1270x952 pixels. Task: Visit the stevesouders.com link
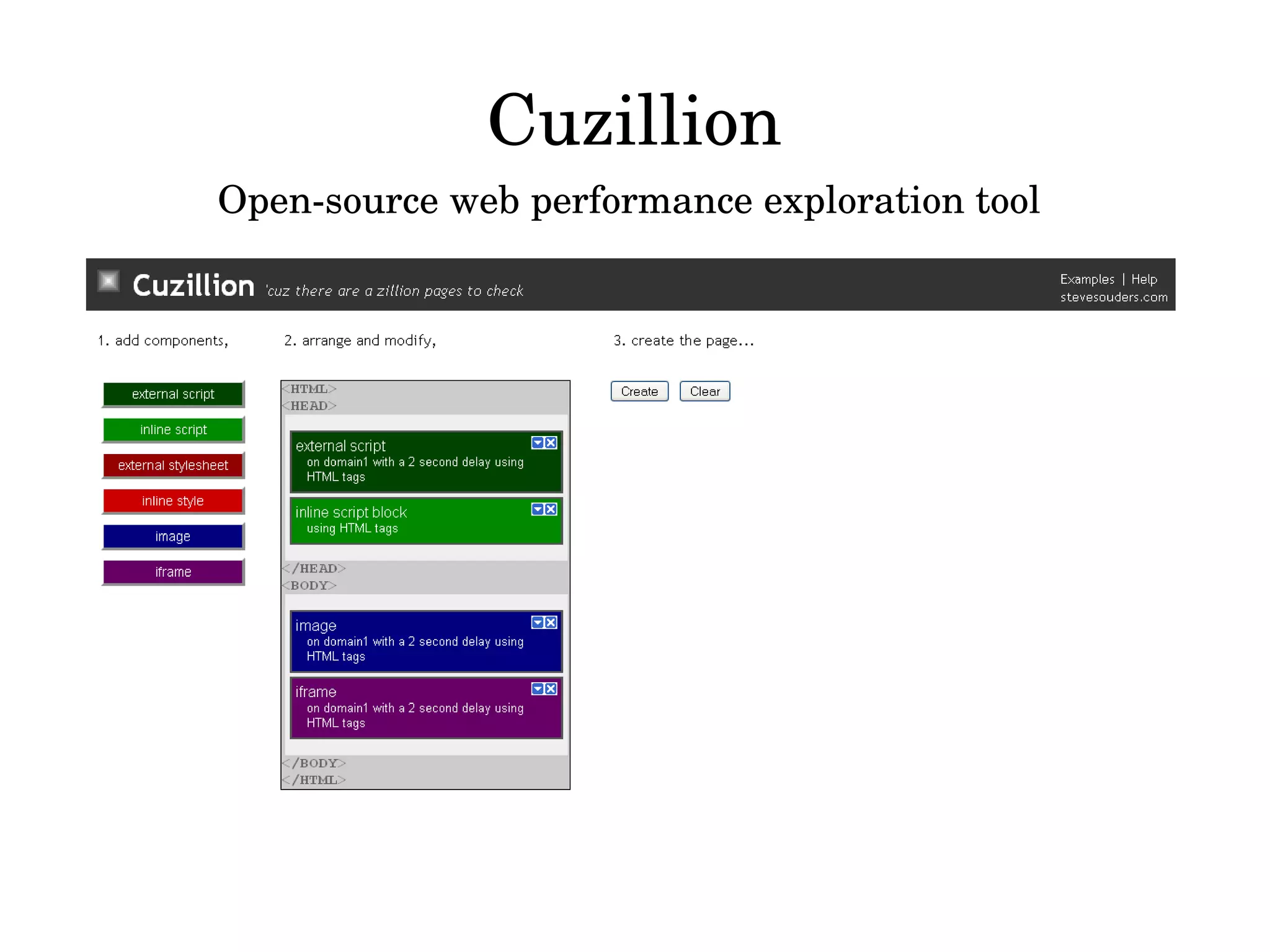pos(1114,297)
